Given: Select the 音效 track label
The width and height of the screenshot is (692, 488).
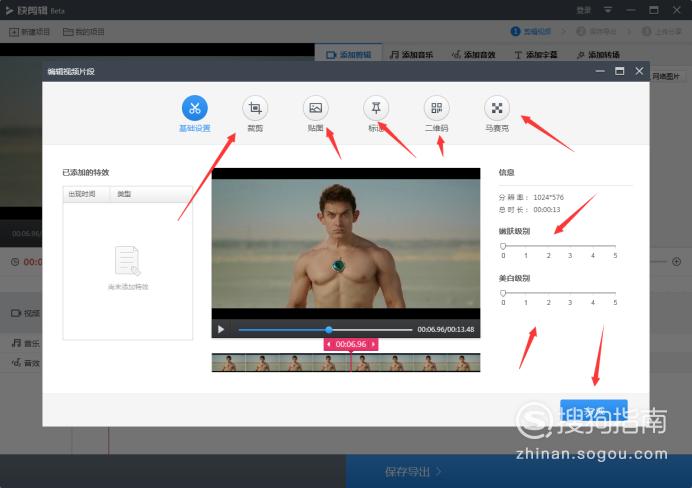Looking at the screenshot, I should coord(26,363).
